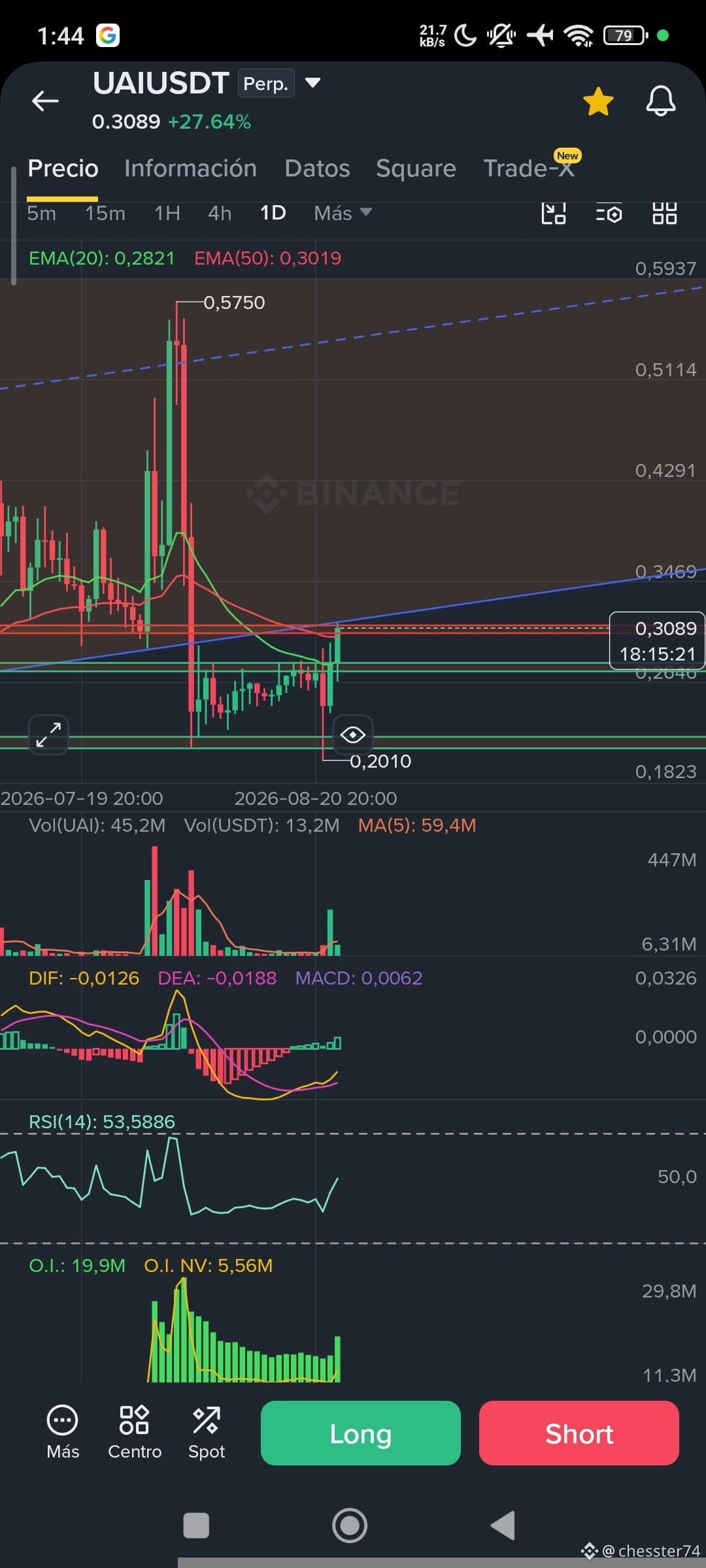Select the 4h timeframe
This screenshot has height=1568, width=706.
[220, 213]
